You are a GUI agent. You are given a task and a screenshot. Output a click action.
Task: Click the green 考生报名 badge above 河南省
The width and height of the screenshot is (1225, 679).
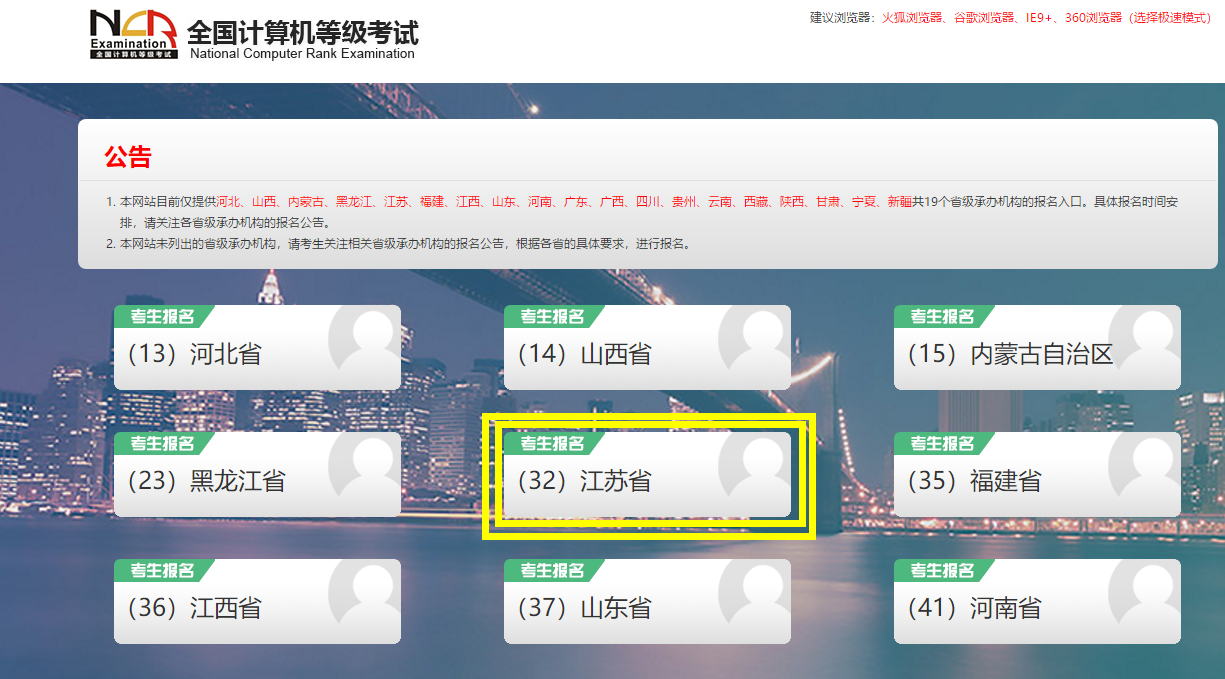pyautogui.click(x=941, y=570)
